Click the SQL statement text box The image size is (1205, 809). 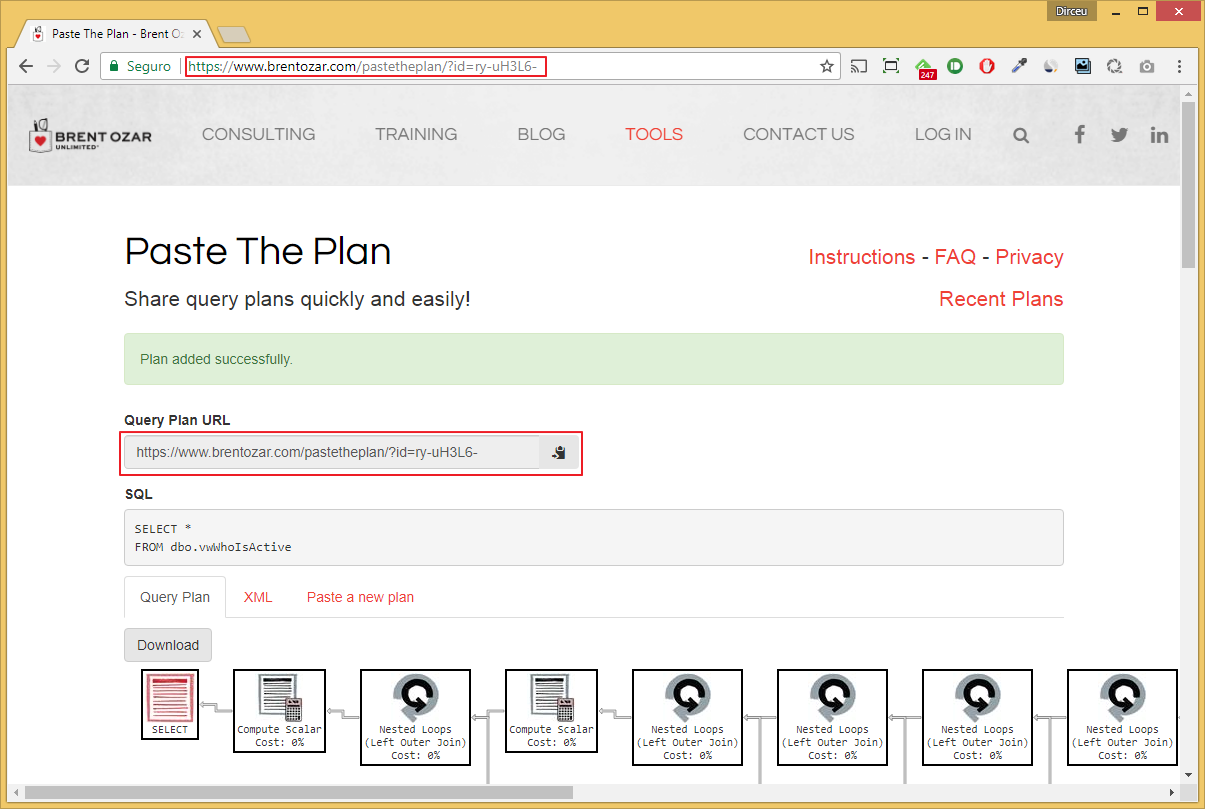click(594, 538)
